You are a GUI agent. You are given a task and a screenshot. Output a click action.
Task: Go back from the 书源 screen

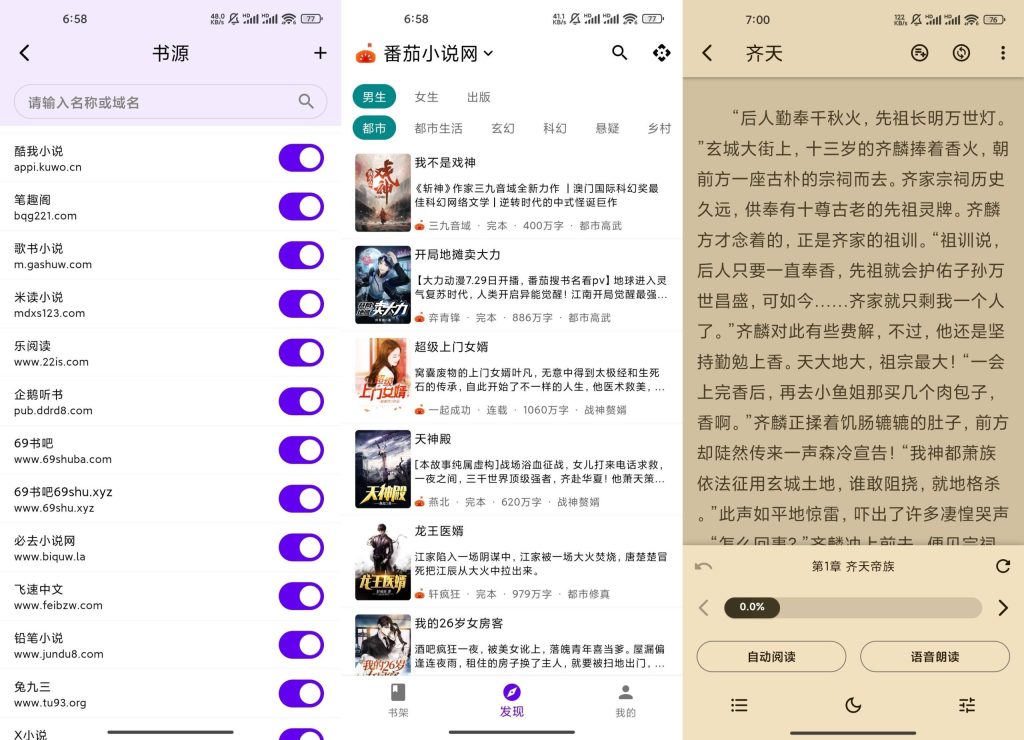tap(25, 53)
